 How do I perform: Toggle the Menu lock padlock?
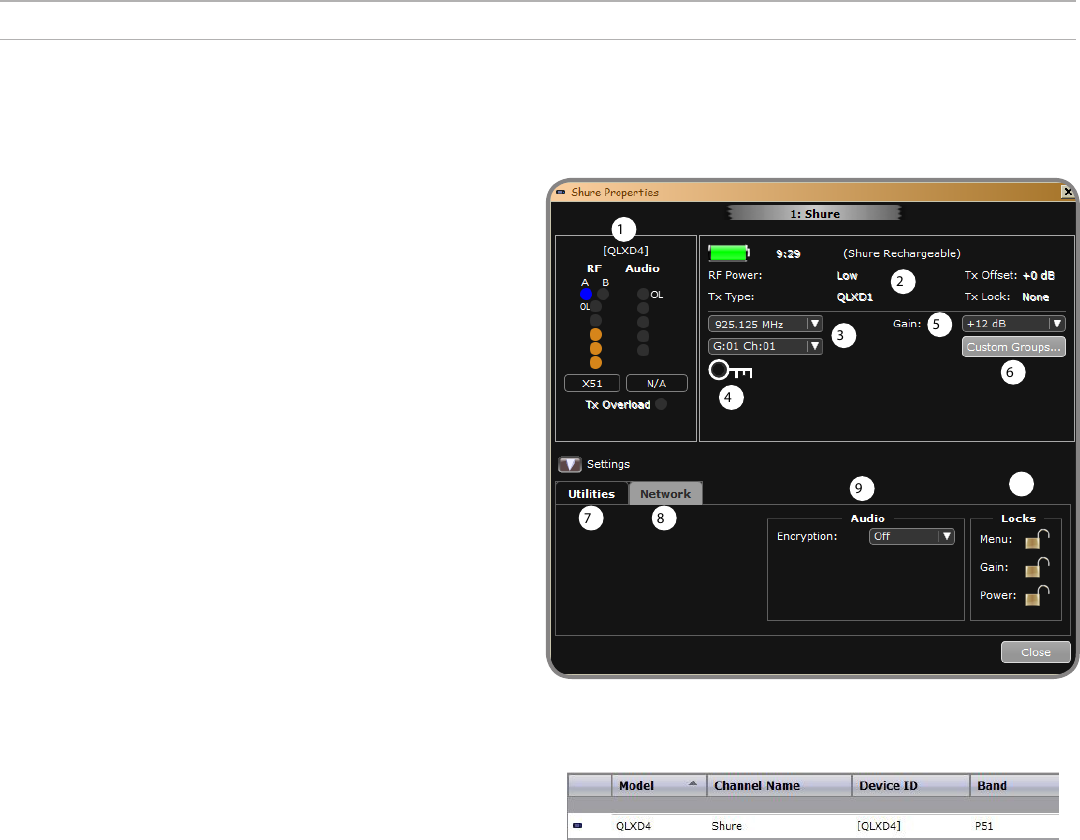pyautogui.click(x=1037, y=539)
